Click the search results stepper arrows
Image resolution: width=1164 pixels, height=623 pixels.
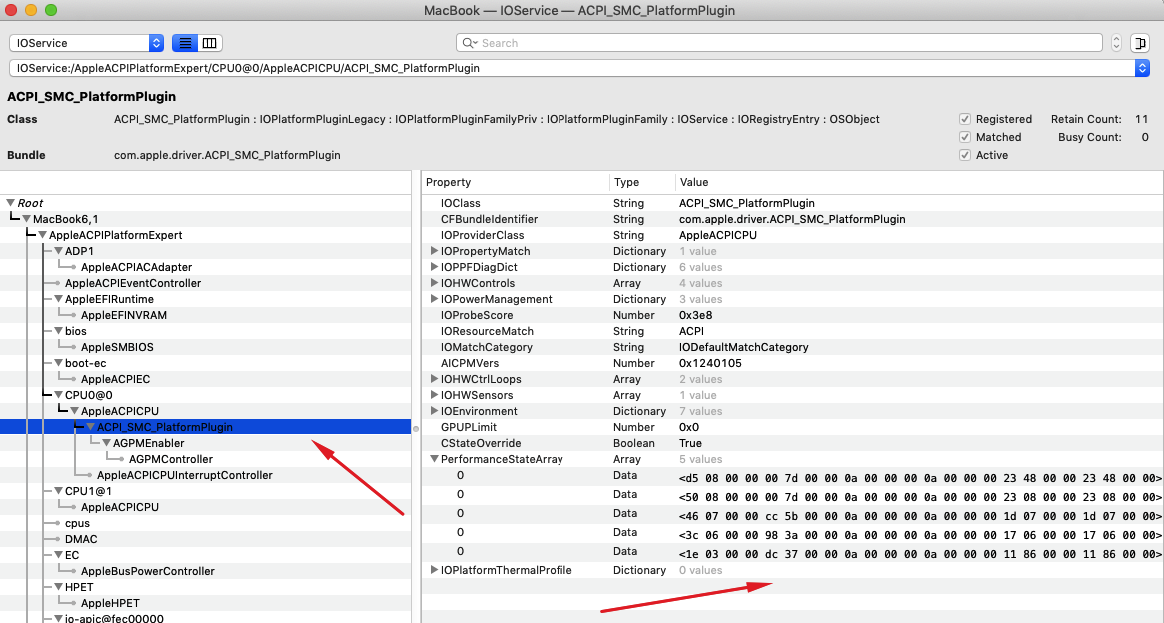1116,43
